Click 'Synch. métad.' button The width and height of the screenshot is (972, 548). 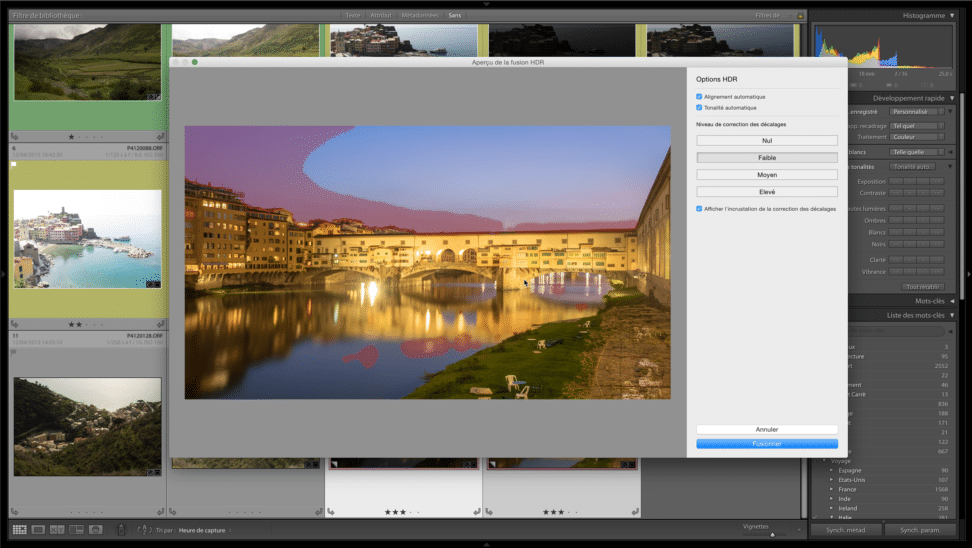coord(846,530)
